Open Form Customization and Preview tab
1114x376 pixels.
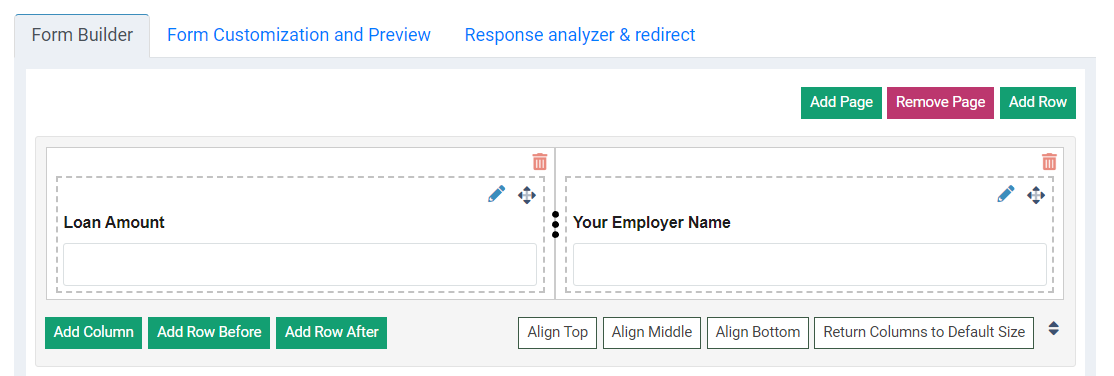pyautogui.click(x=299, y=35)
